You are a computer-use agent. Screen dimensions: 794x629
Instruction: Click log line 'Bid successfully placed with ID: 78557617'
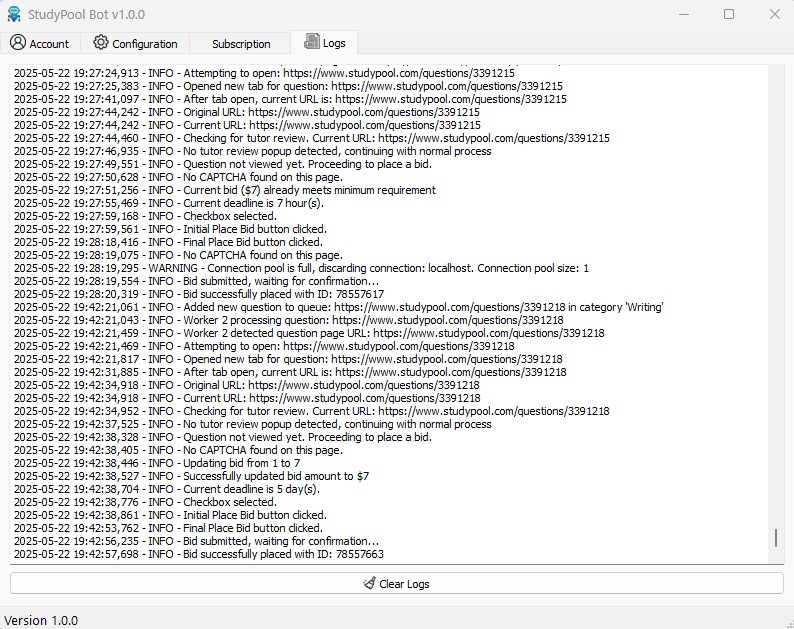199,294
